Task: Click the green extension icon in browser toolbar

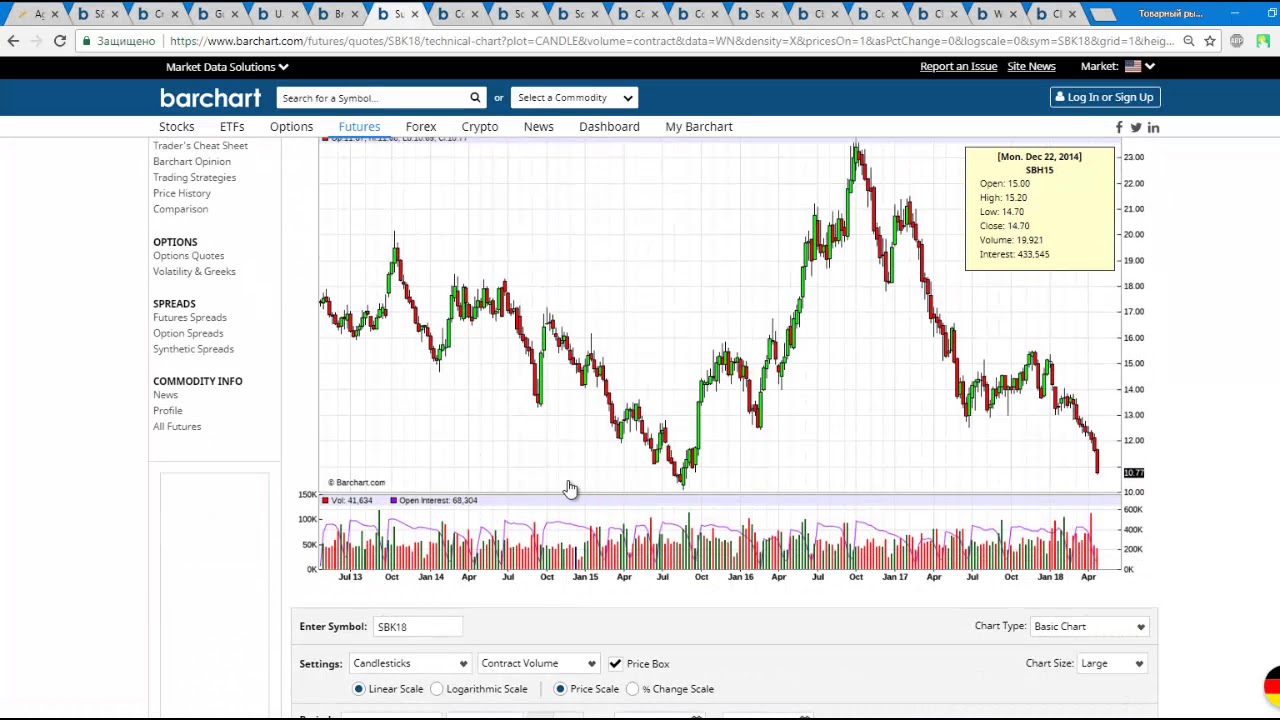Action: tap(1263, 41)
